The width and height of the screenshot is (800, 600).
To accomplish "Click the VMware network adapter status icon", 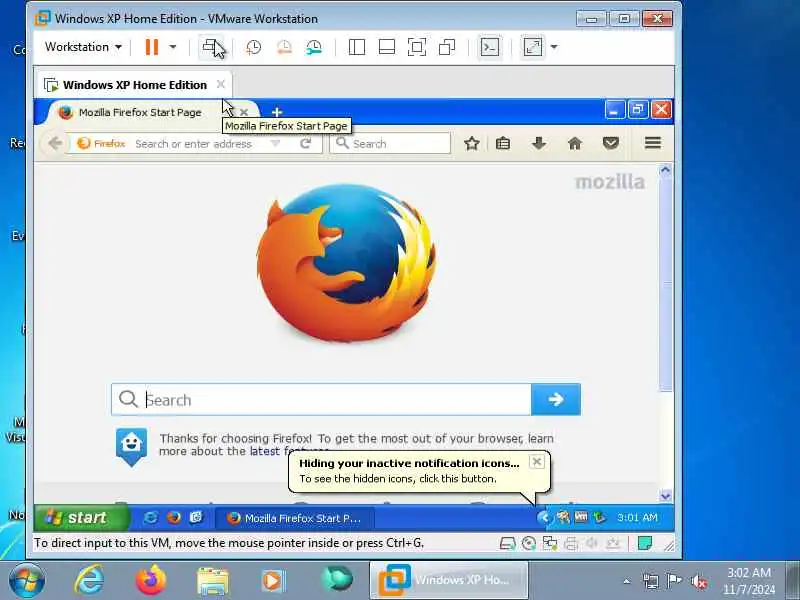I will [x=549, y=543].
